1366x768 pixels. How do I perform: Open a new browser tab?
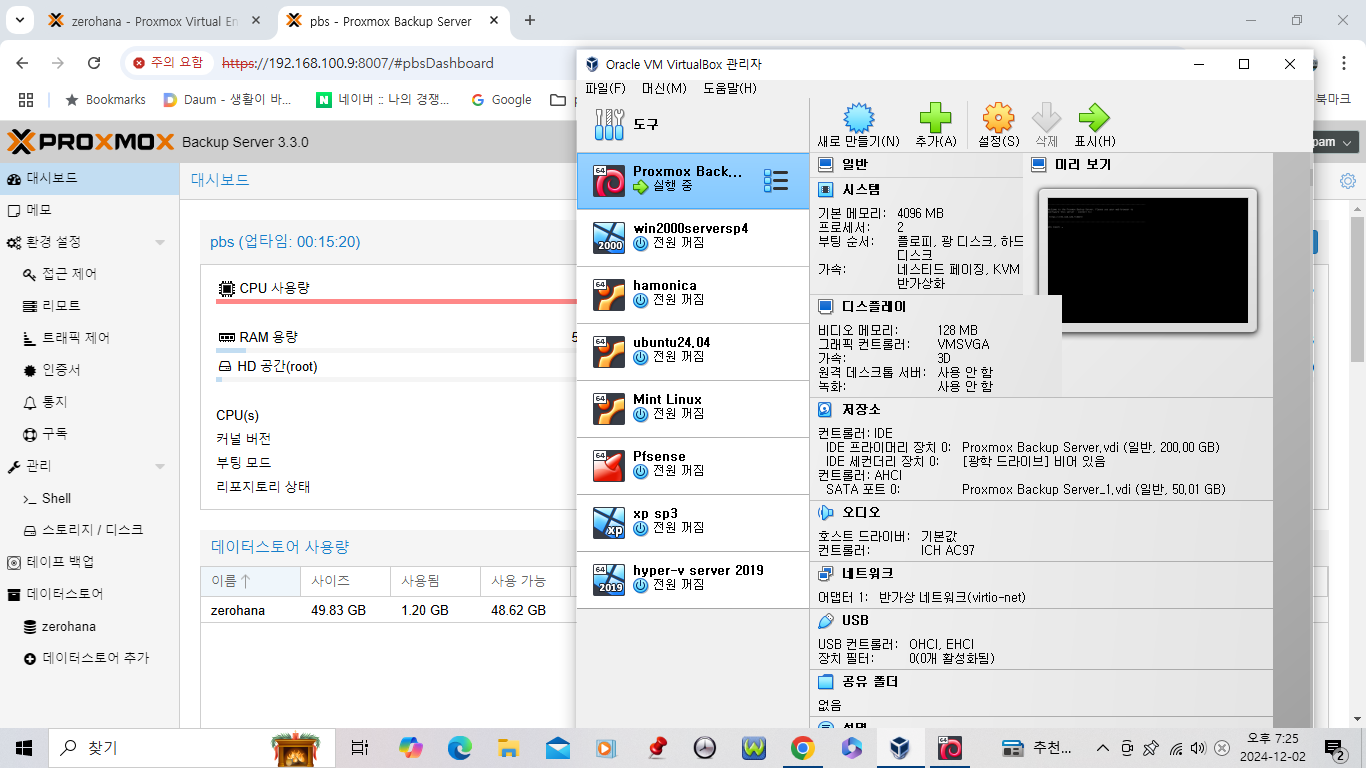tap(530, 20)
